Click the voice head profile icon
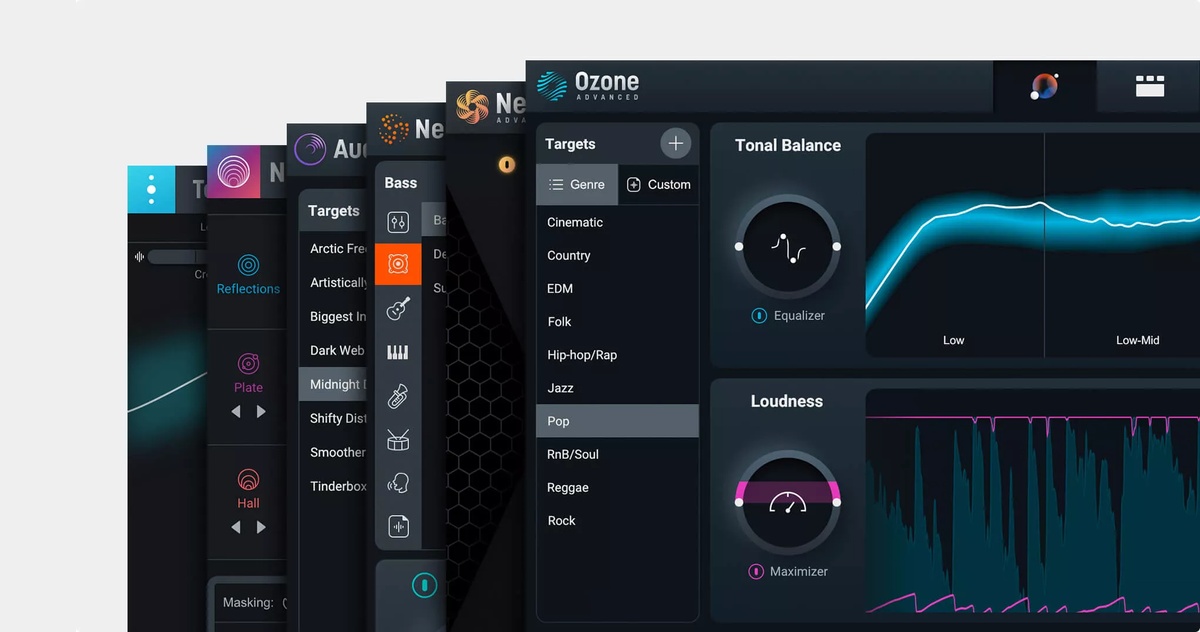Viewport: 1200px width, 632px height. tap(398, 483)
